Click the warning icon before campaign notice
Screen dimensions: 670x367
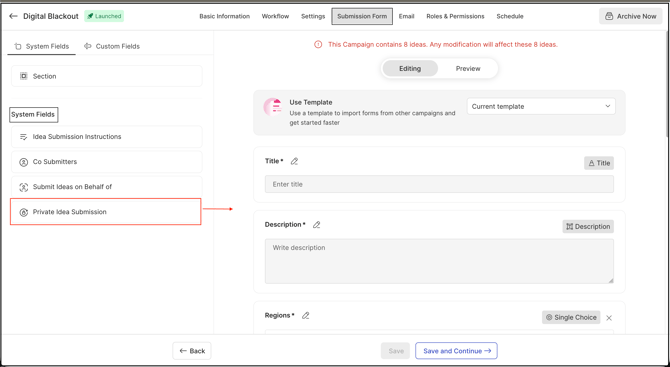click(318, 44)
